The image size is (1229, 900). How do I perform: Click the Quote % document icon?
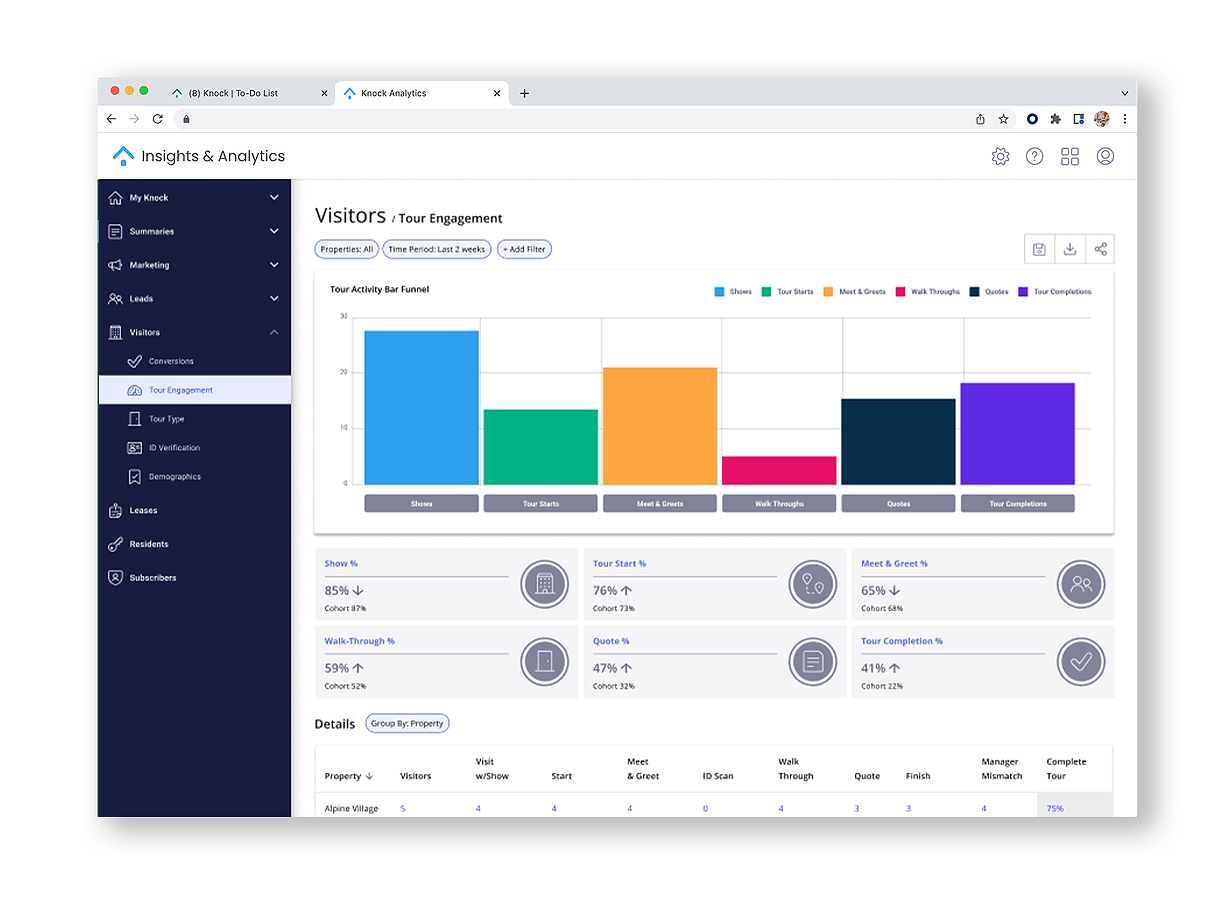(x=813, y=661)
